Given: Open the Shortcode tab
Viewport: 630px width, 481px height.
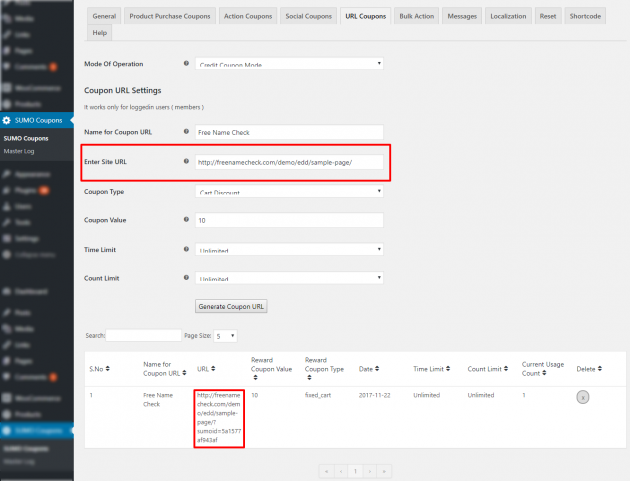Looking at the screenshot, I should pos(585,16).
